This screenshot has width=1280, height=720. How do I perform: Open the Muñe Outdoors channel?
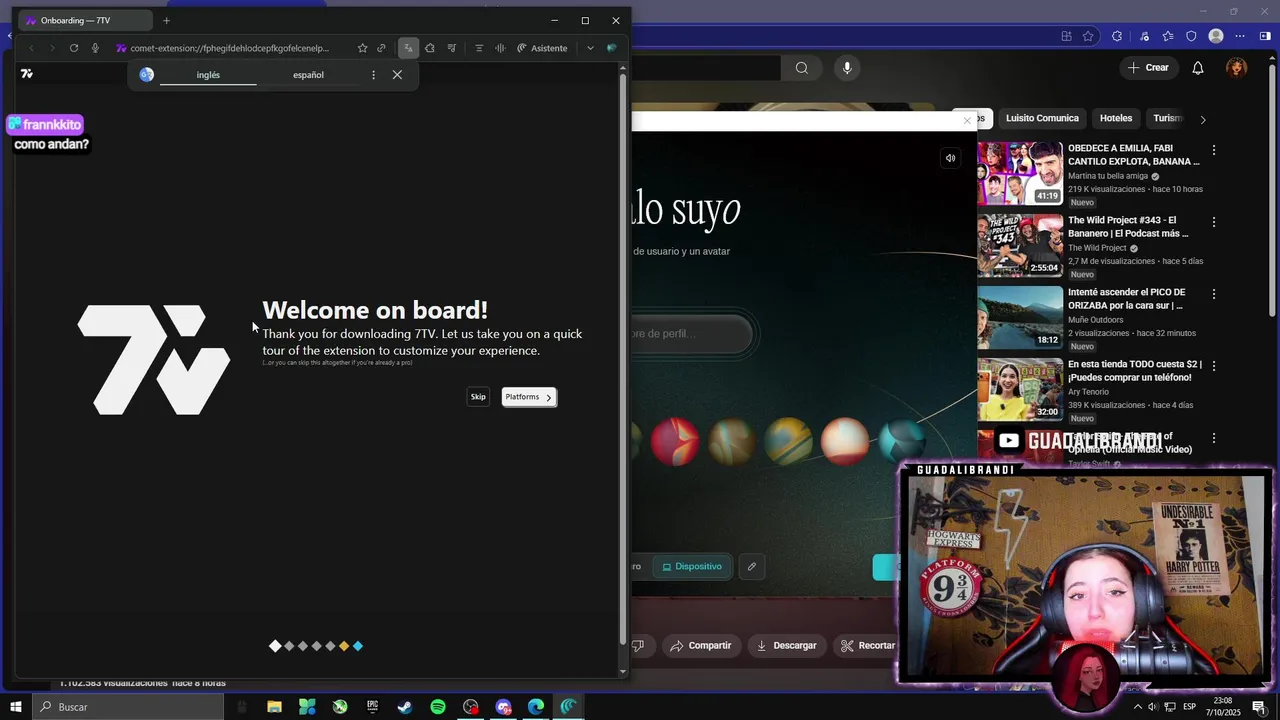pos(1095,320)
